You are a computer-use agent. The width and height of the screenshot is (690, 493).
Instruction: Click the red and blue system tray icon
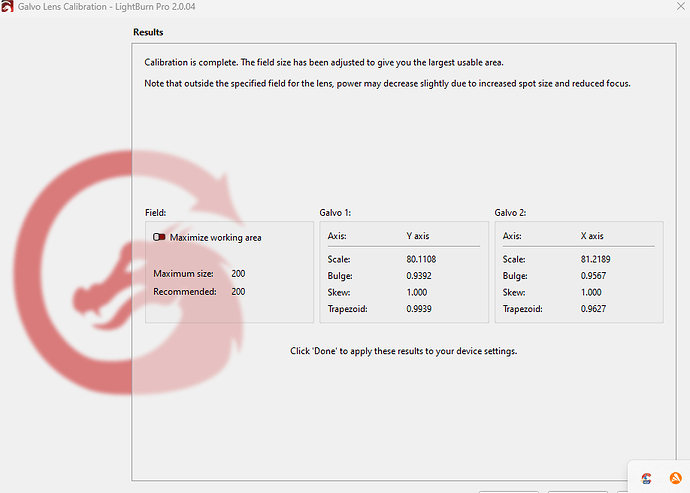tap(647, 477)
